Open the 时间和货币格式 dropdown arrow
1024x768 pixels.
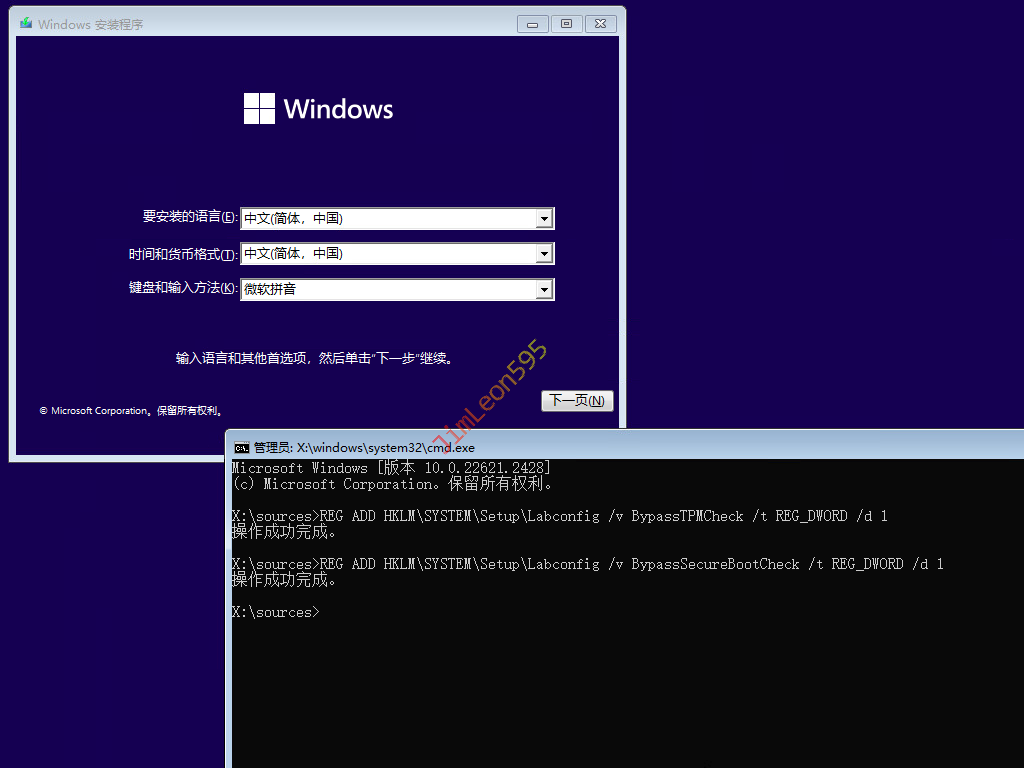(x=544, y=254)
